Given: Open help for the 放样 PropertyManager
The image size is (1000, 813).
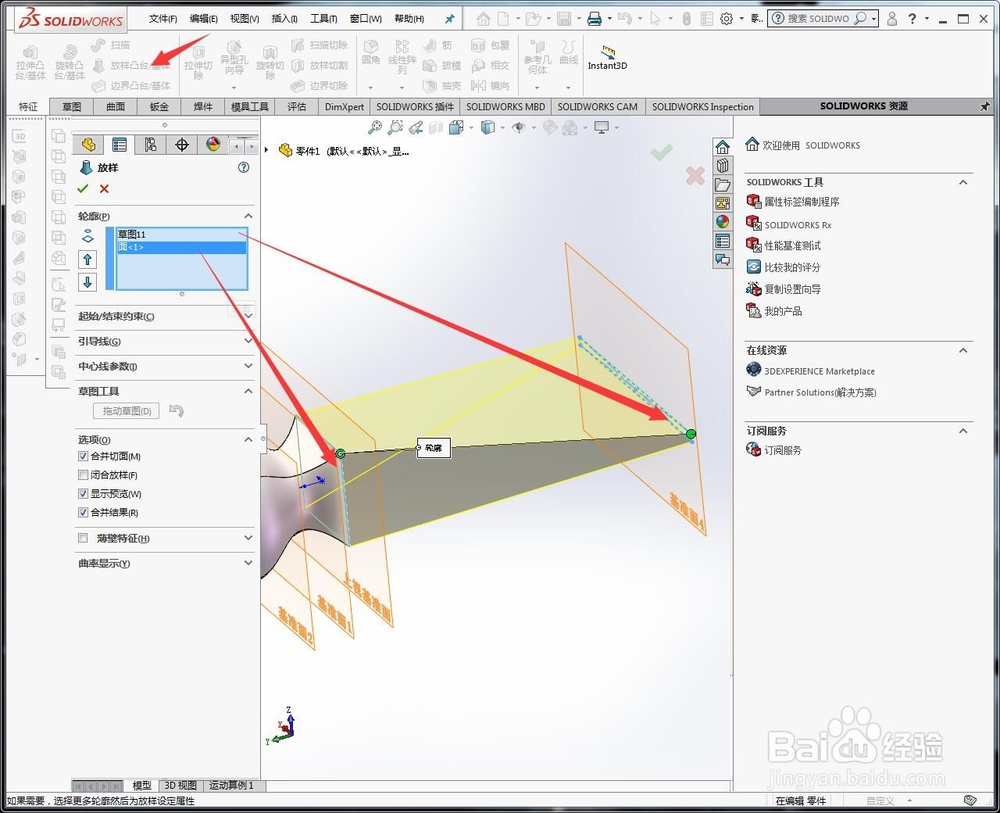Looking at the screenshot, I should tap(244, 168).
